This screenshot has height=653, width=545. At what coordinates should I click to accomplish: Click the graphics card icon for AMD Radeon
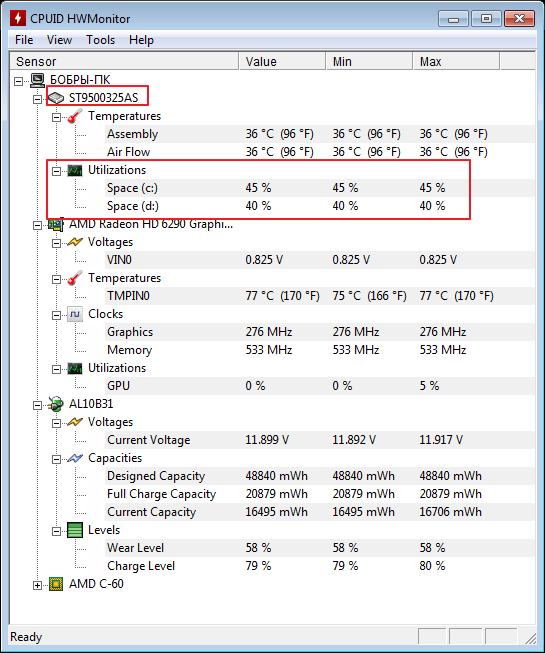(x=56, y=224)
